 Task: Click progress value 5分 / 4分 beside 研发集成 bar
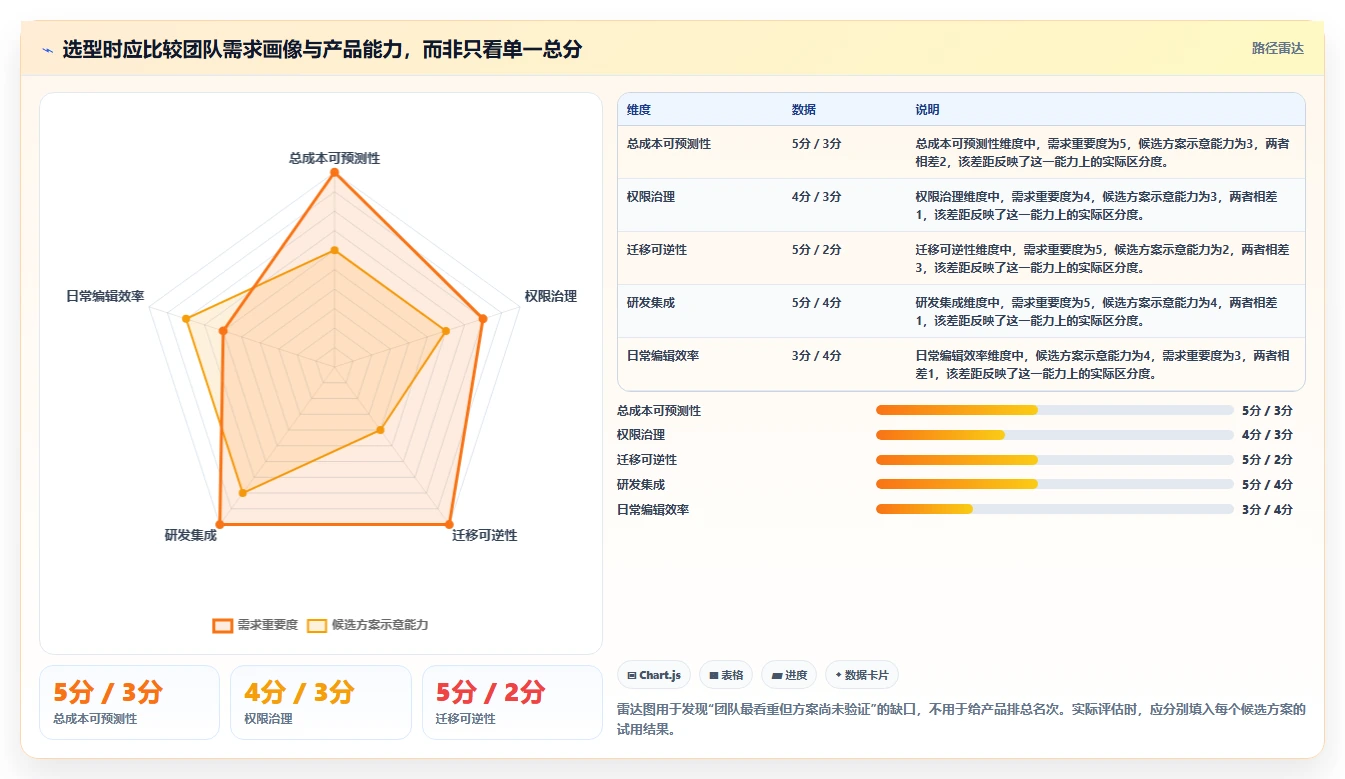click(1267, 484)
